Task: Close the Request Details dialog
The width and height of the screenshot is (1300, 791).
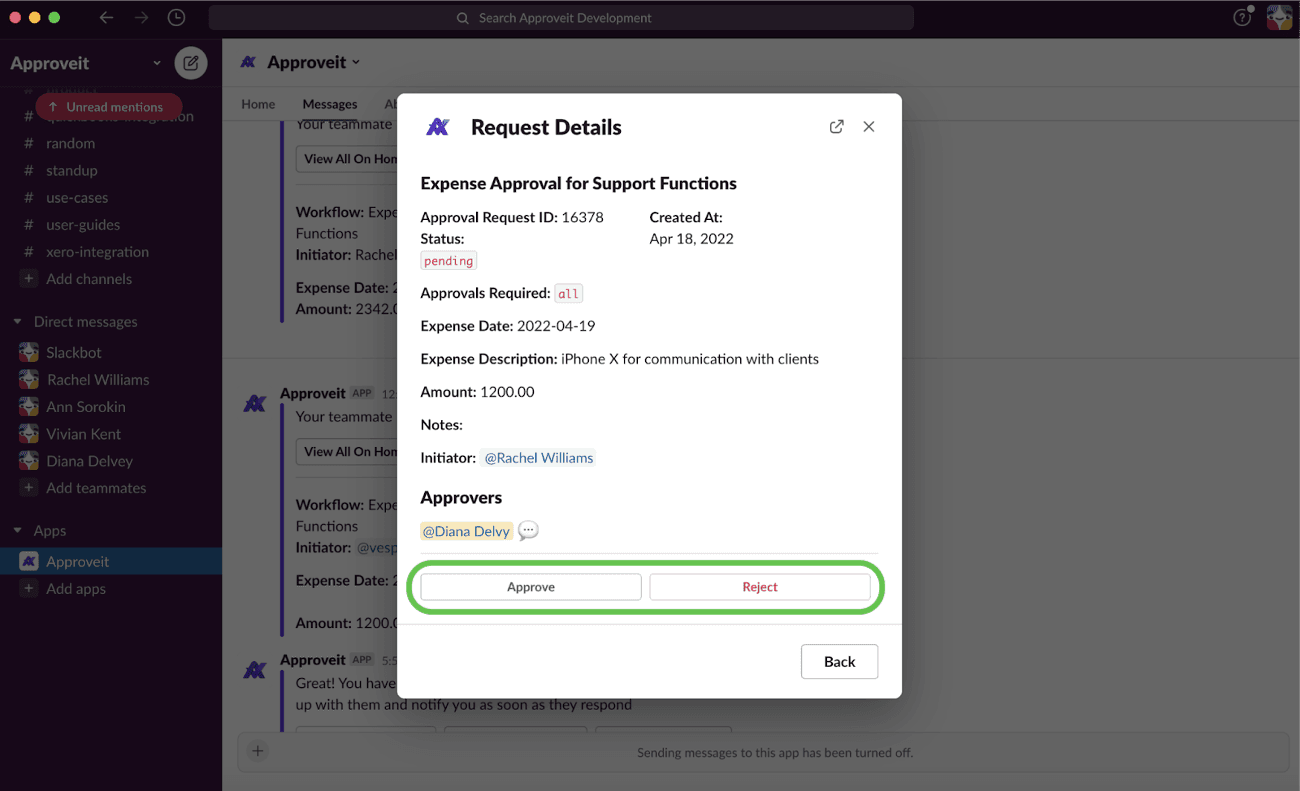Action: (x=869, y=127)
